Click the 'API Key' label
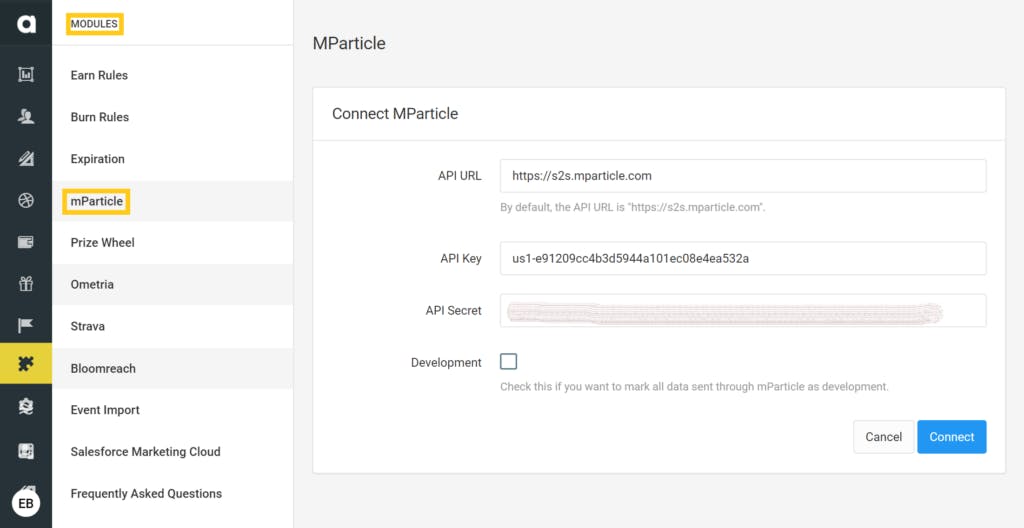Screen dimensions: 1024x528 point(461,258)
